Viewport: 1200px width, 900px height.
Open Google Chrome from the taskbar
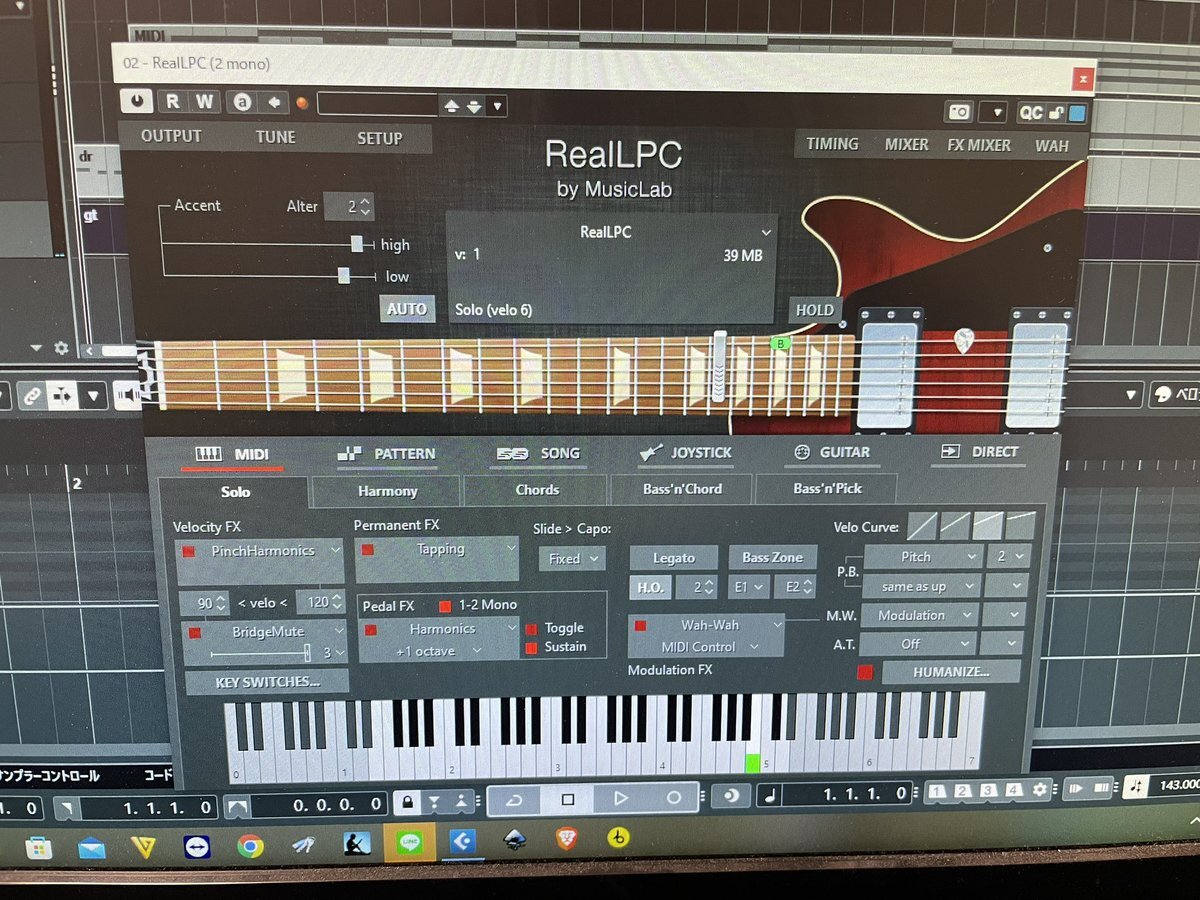(x=250, y=847)
